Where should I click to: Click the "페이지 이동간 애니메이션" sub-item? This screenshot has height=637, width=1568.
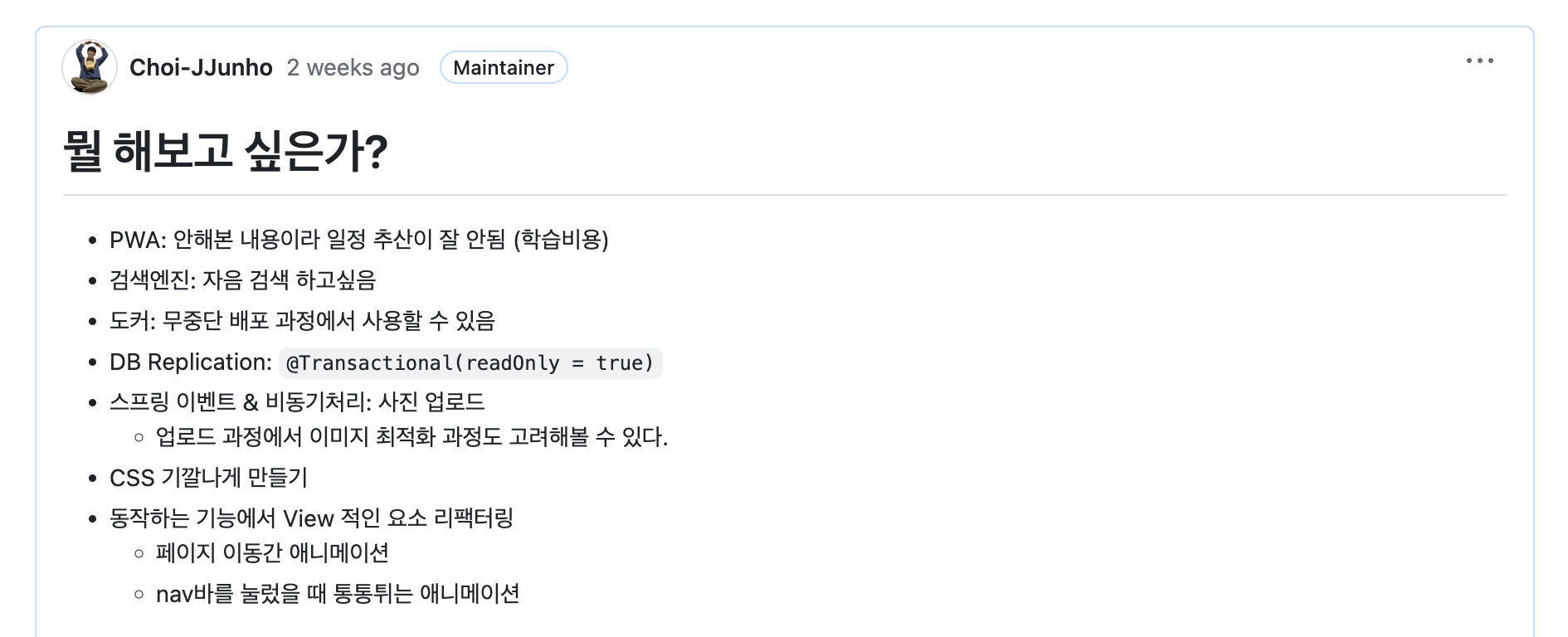coord(272,553)
